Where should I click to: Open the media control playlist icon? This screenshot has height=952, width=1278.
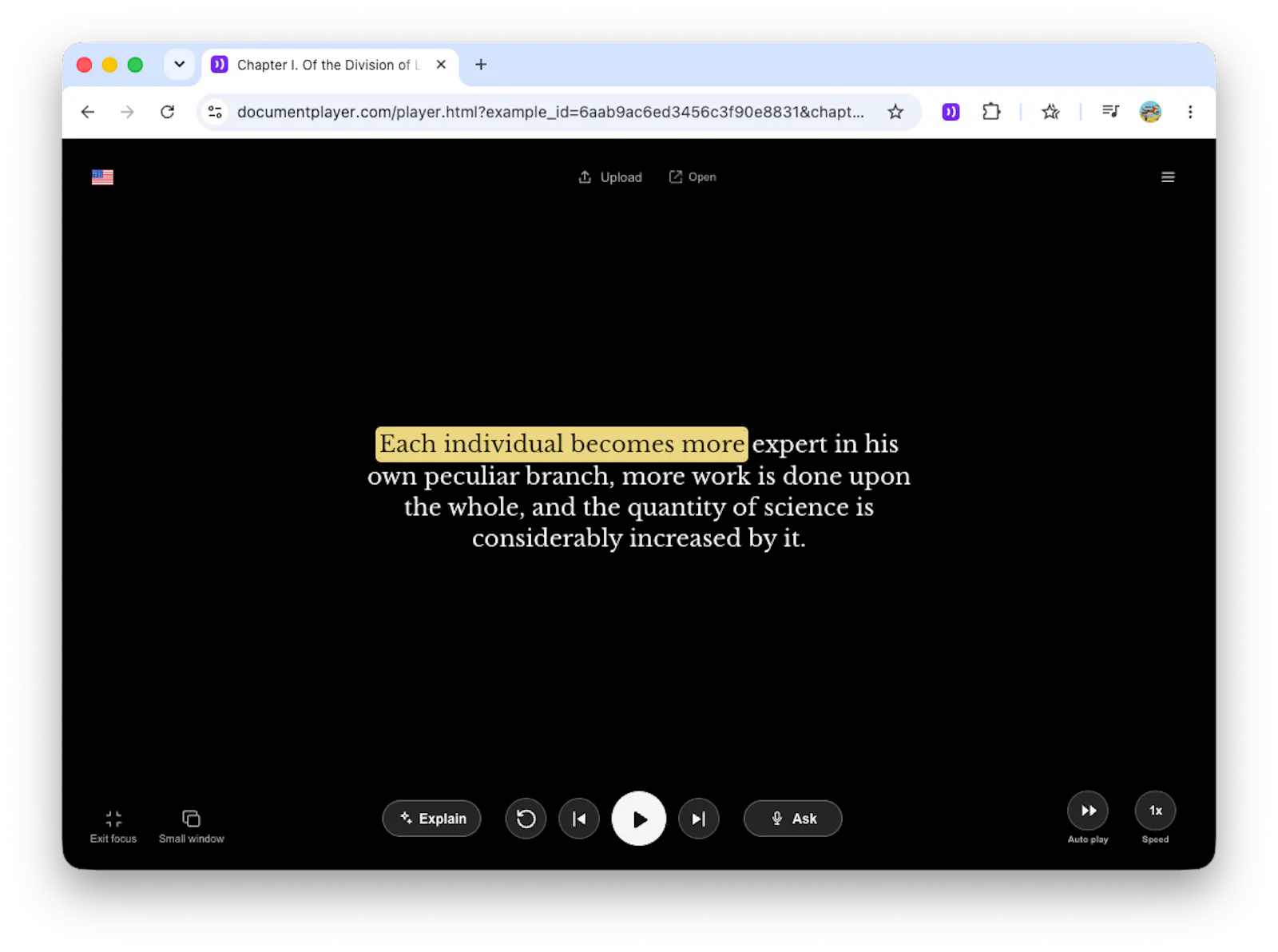click(x=1110, y=112)
